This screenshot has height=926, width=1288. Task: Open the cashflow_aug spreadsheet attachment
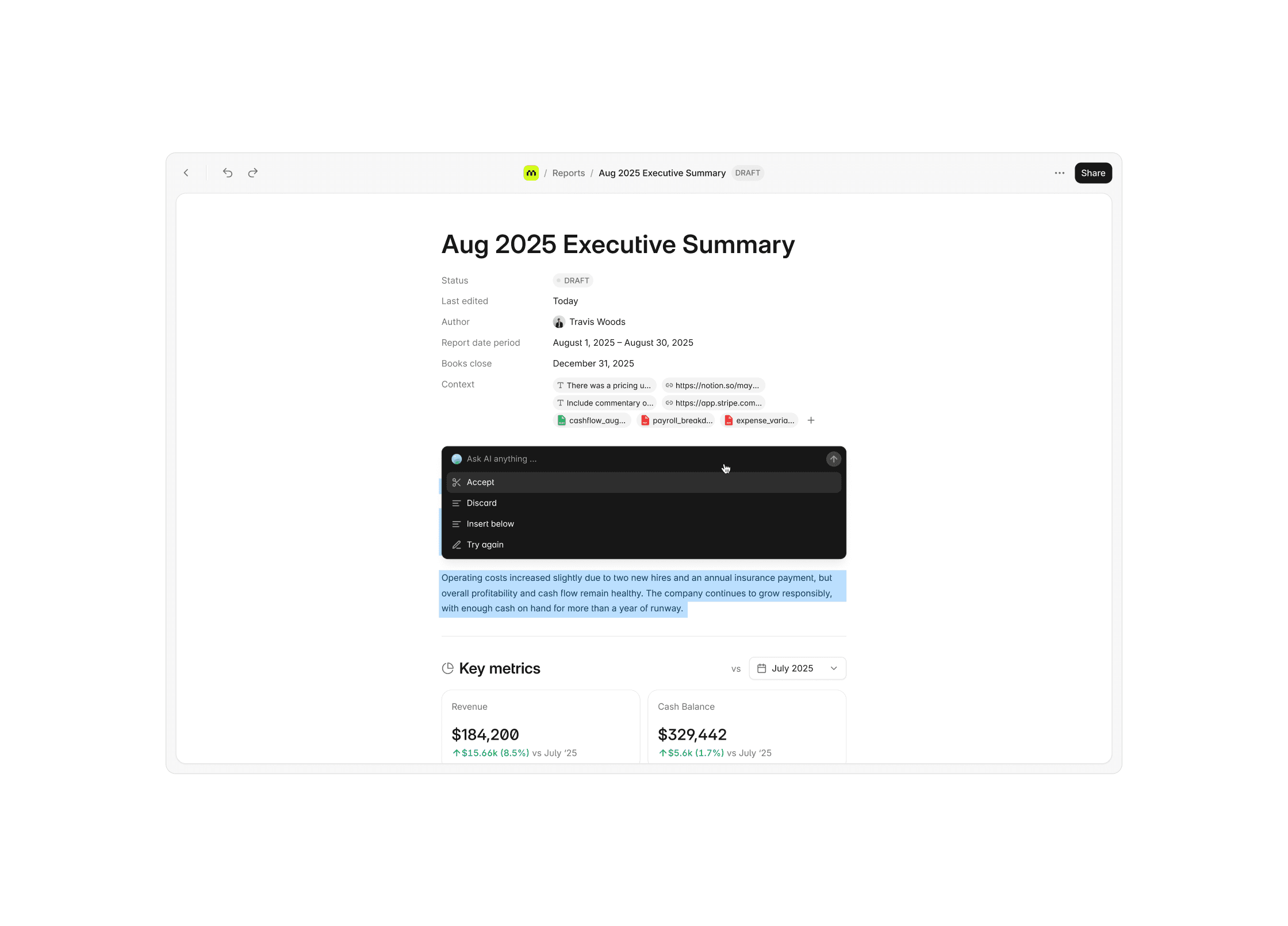click(592, 420)
